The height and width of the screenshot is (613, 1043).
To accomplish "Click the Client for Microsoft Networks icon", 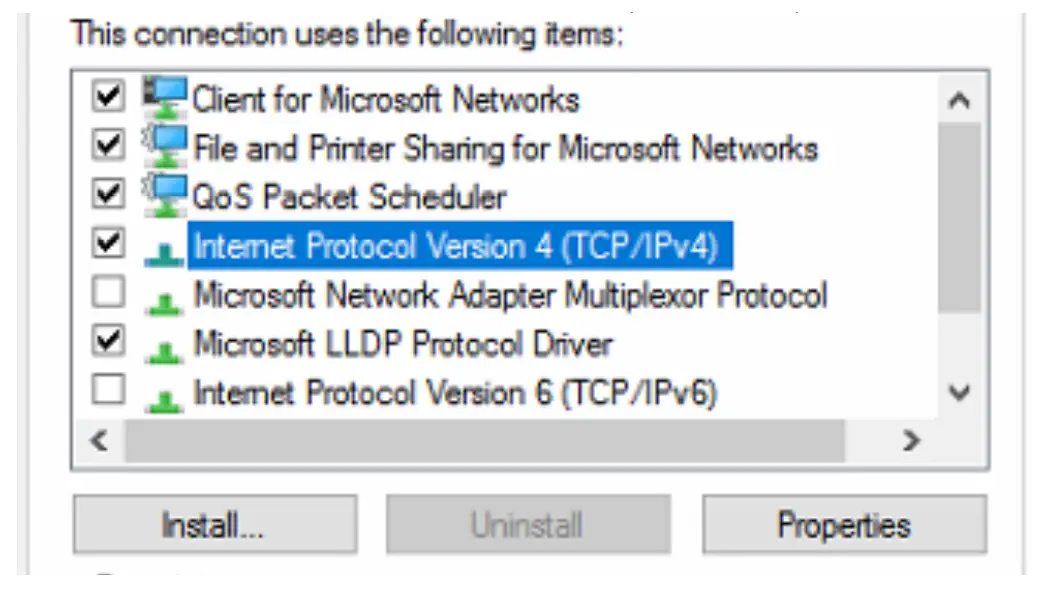I will point(165,98).
